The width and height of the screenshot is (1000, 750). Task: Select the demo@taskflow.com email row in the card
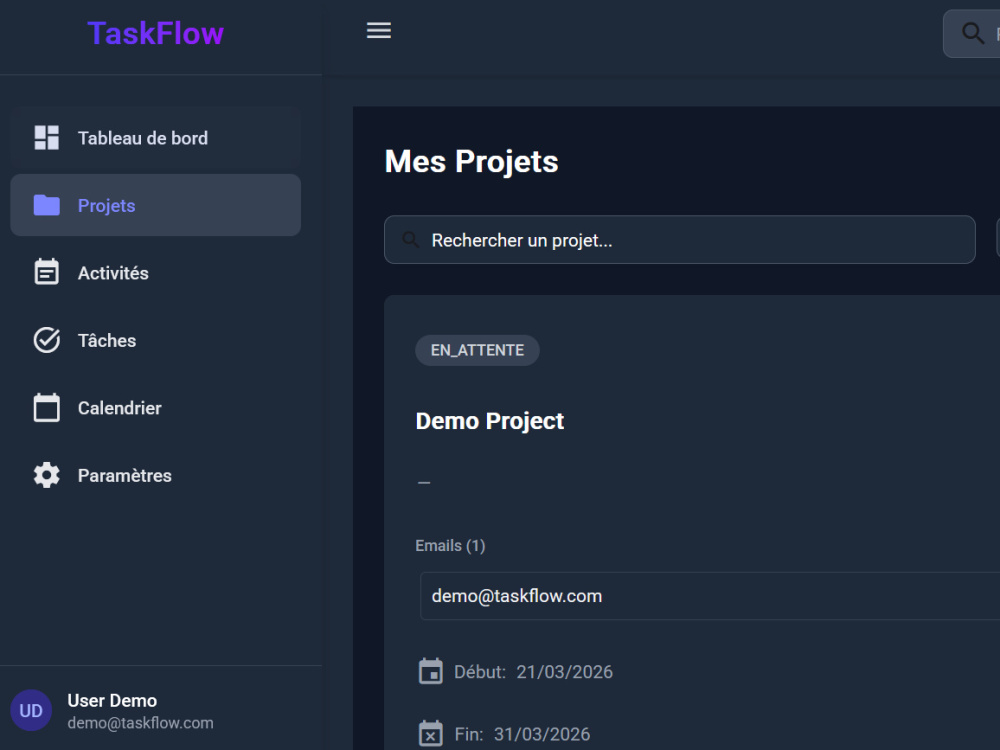[x=710, y=596]
